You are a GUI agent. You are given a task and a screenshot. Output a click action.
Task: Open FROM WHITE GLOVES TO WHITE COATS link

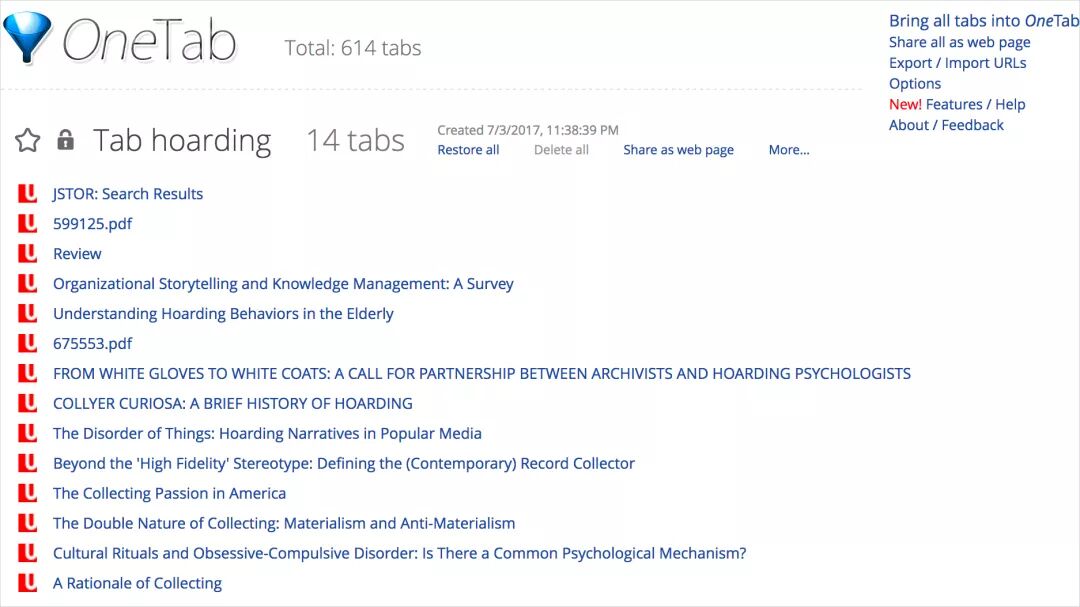pos(481,373)
